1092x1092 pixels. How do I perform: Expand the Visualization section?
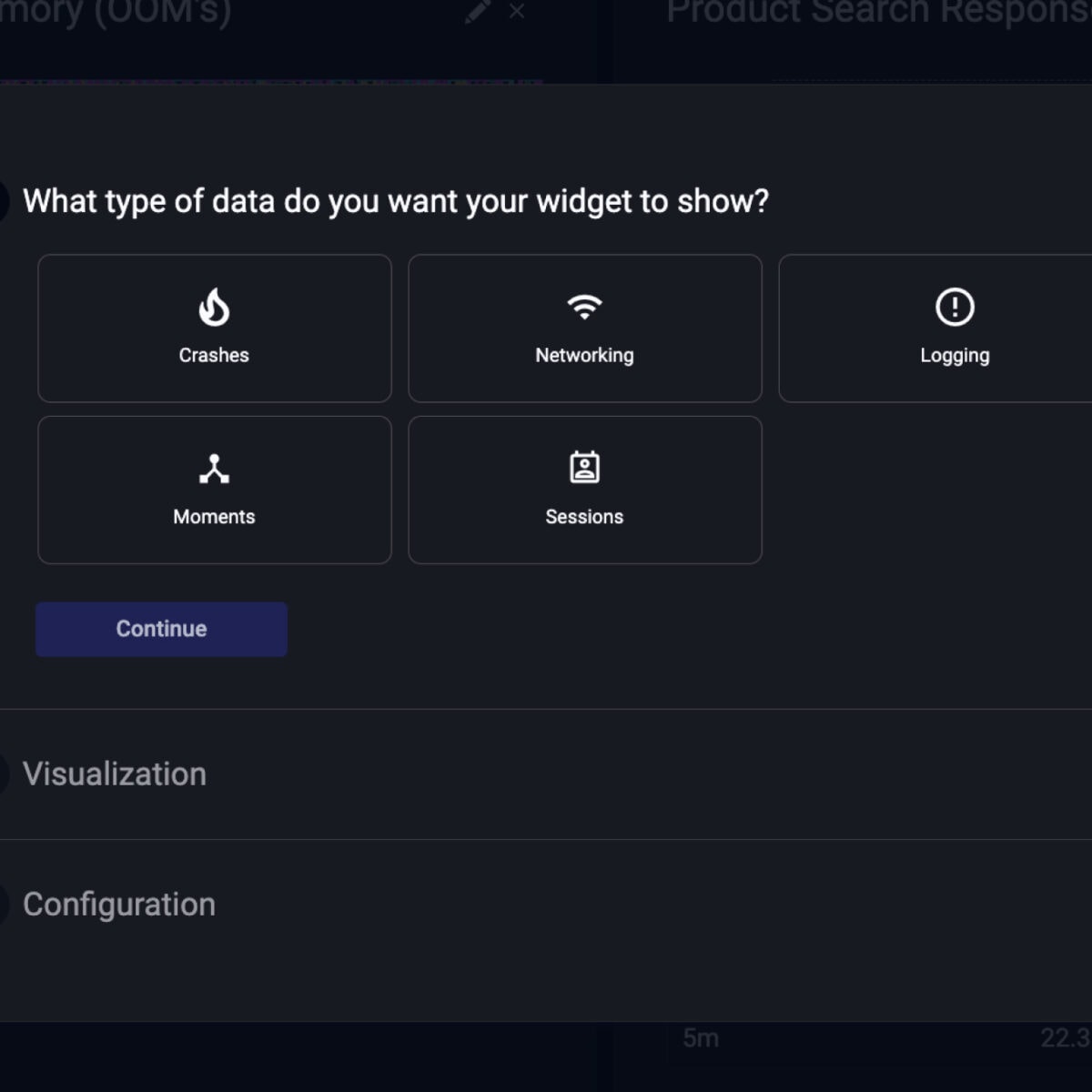pos(116,774)
